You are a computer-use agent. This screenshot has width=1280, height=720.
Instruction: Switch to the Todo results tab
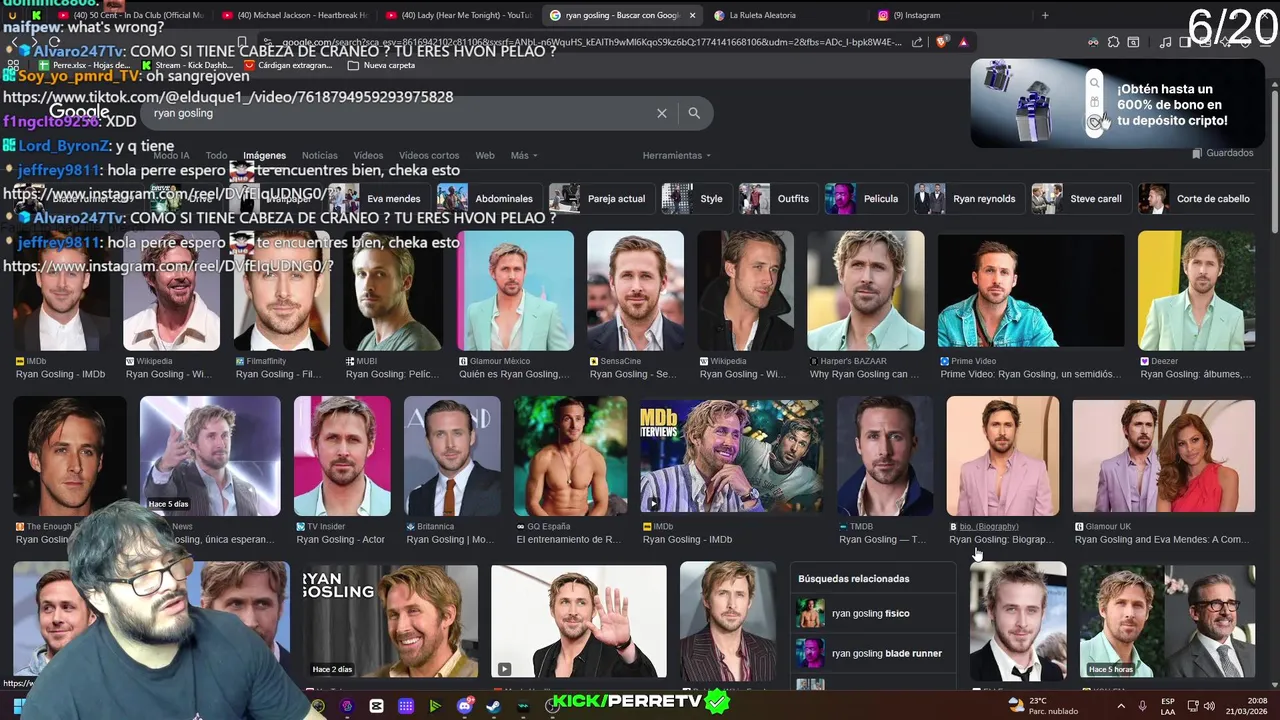tap(216, 155)
